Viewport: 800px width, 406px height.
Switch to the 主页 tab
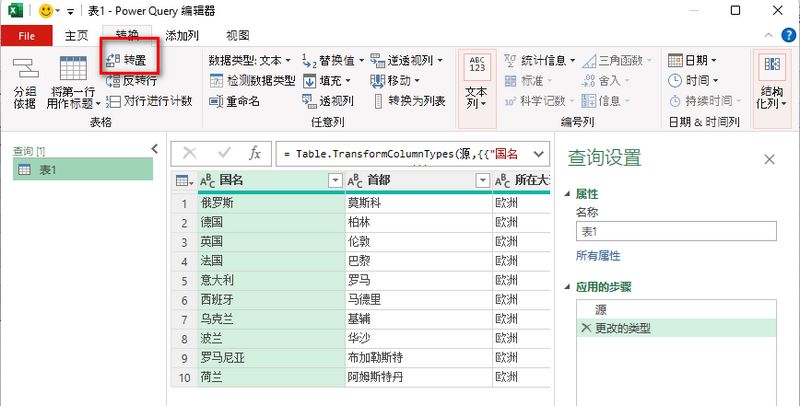click(77, 36)
